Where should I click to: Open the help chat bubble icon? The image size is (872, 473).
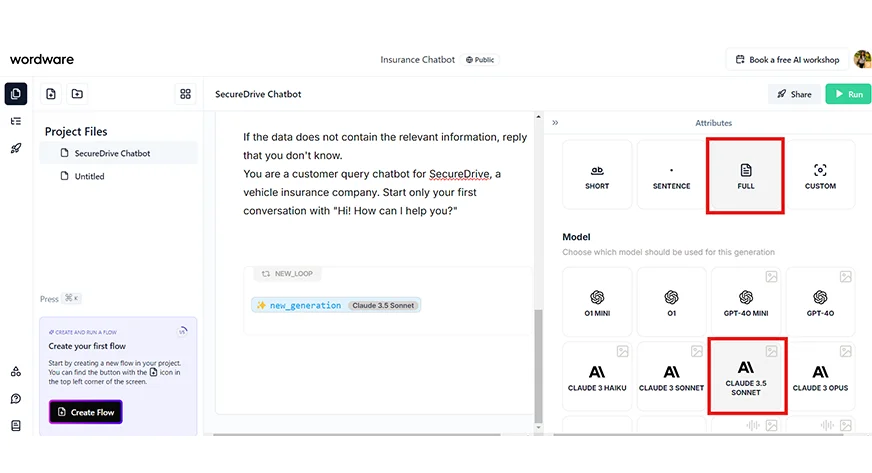point(16,399)
